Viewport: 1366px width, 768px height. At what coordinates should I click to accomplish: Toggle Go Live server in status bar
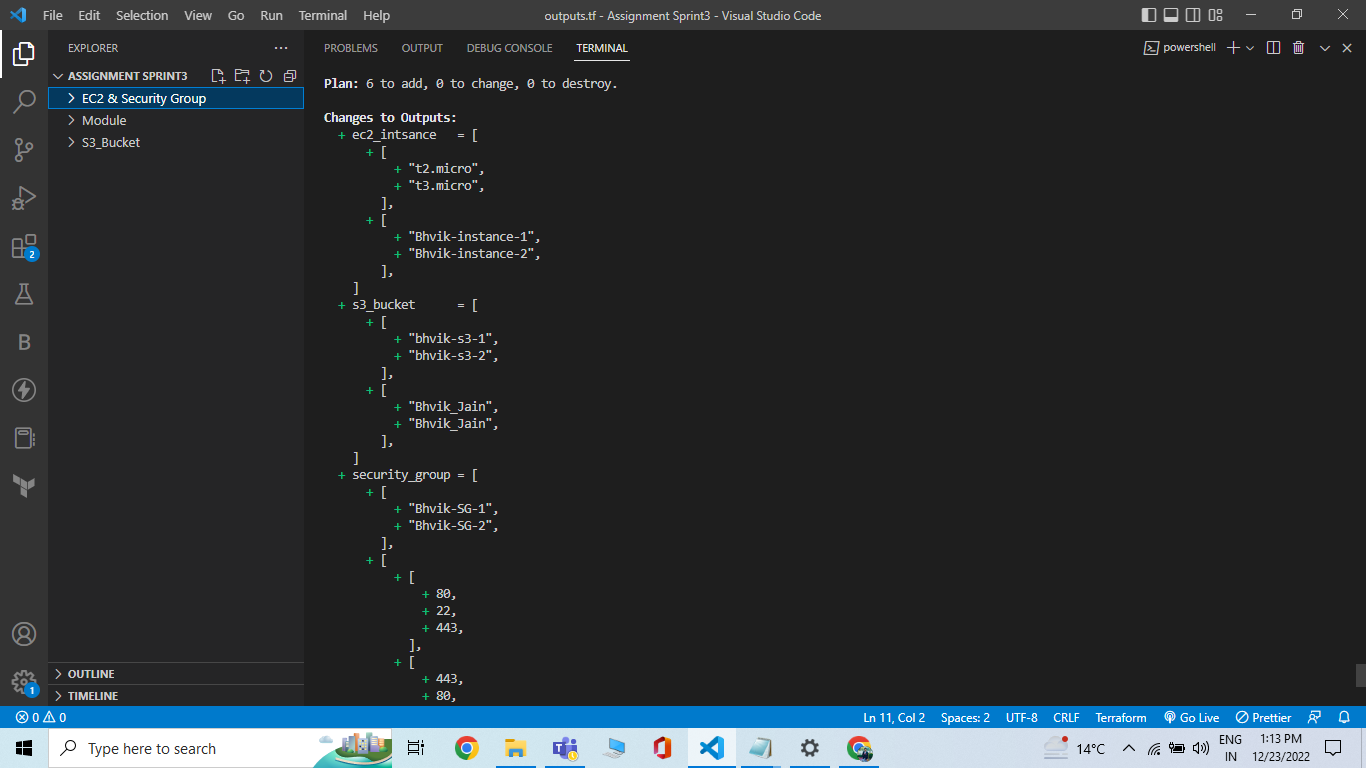1191,717
